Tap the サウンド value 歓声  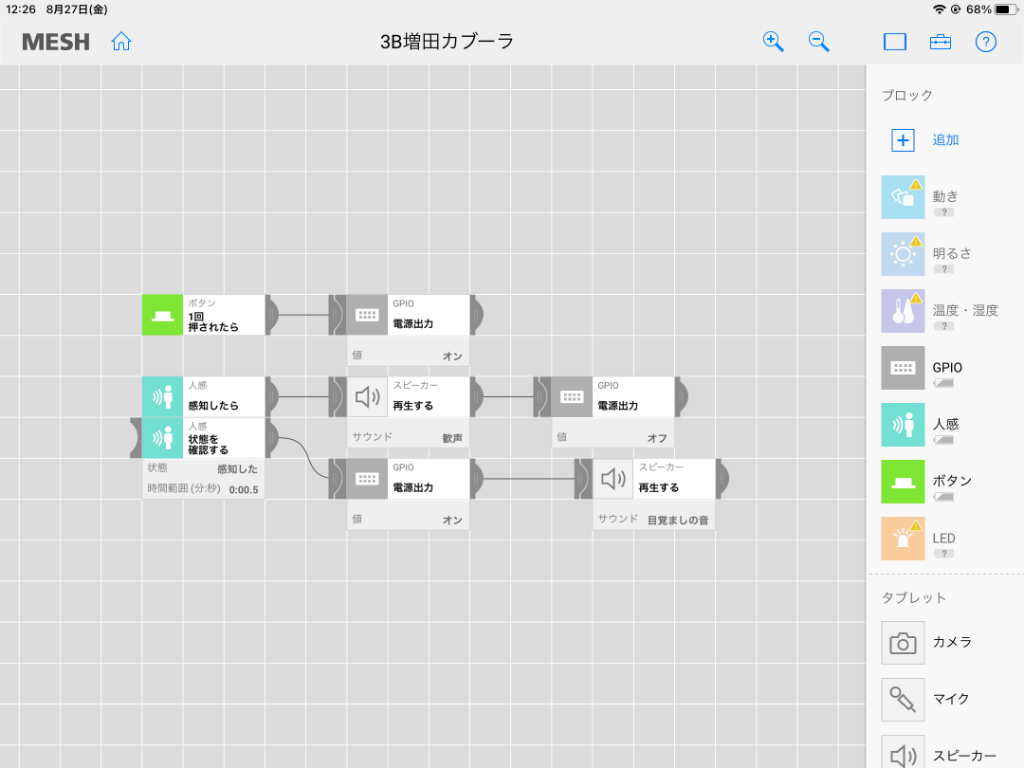452,438
